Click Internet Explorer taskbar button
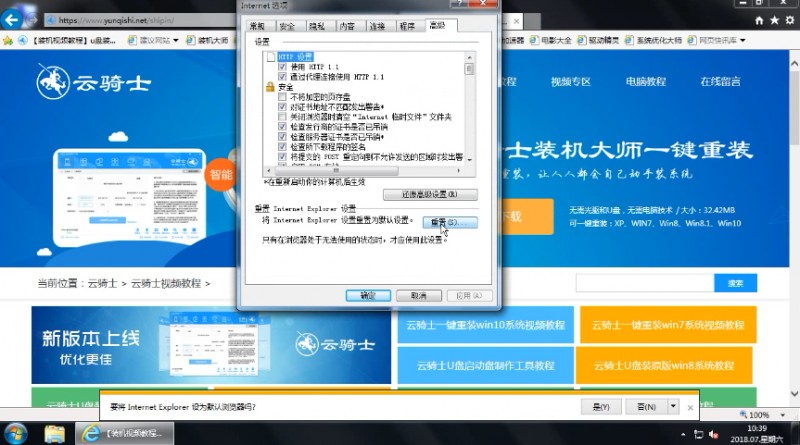800x445 pixels. (124, 434)
